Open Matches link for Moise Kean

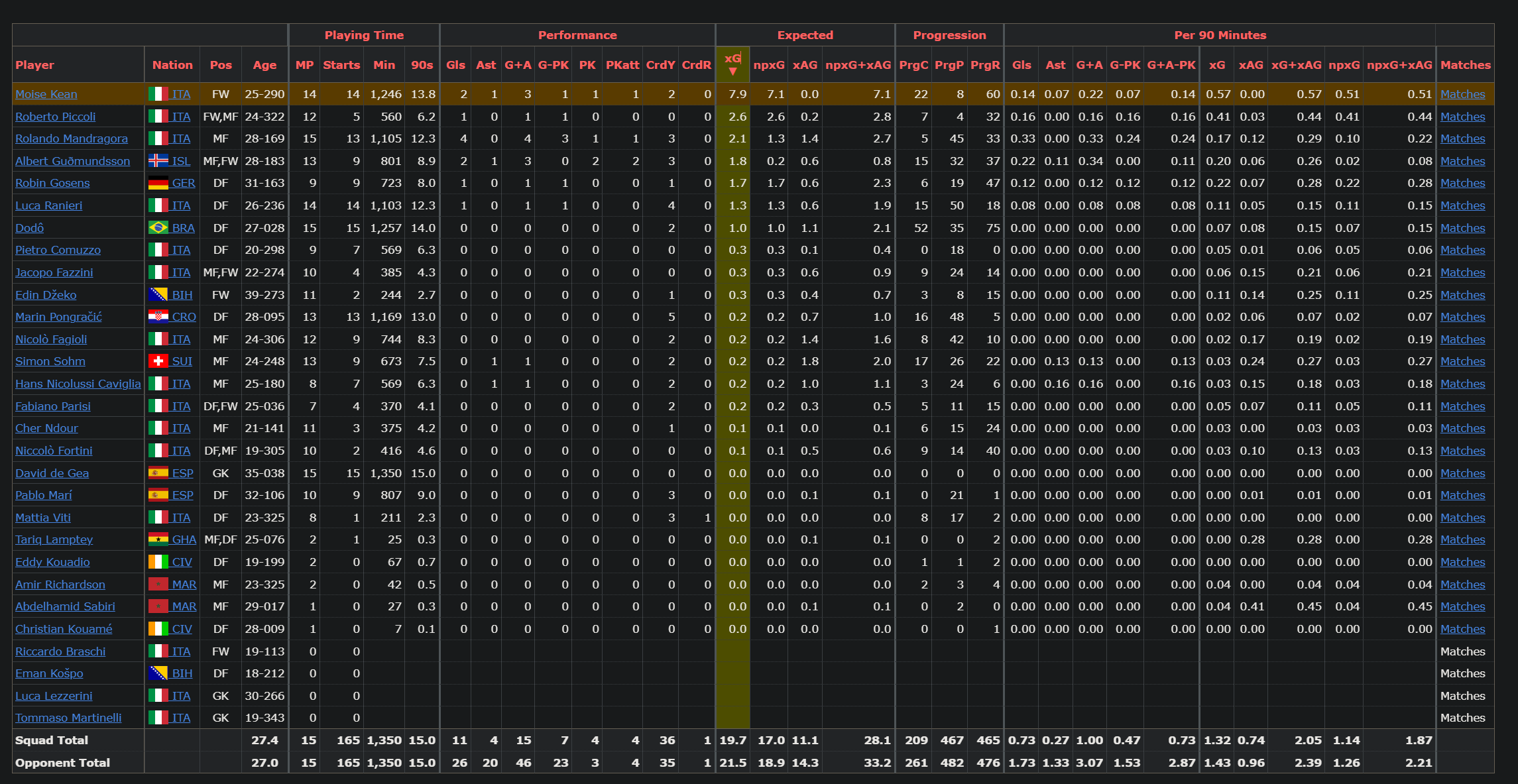(x=1462, y=94)
